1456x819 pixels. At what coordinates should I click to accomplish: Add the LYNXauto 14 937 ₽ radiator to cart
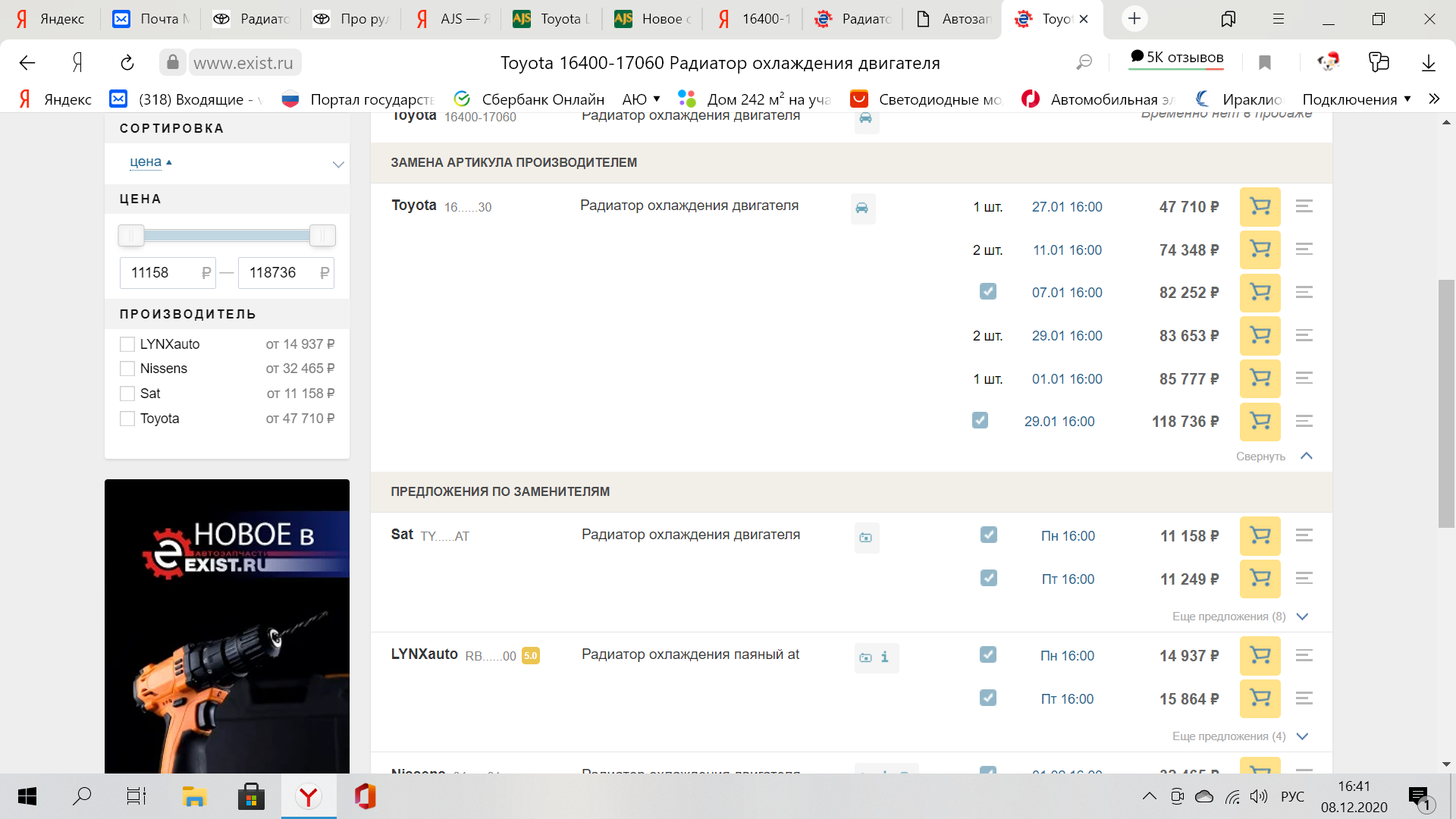[x=1260, y=656]
